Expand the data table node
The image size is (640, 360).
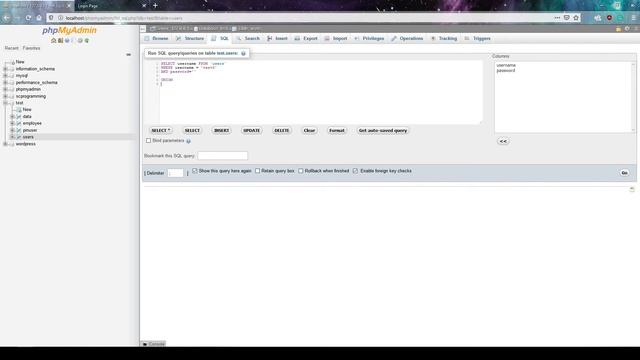(12, 117)
